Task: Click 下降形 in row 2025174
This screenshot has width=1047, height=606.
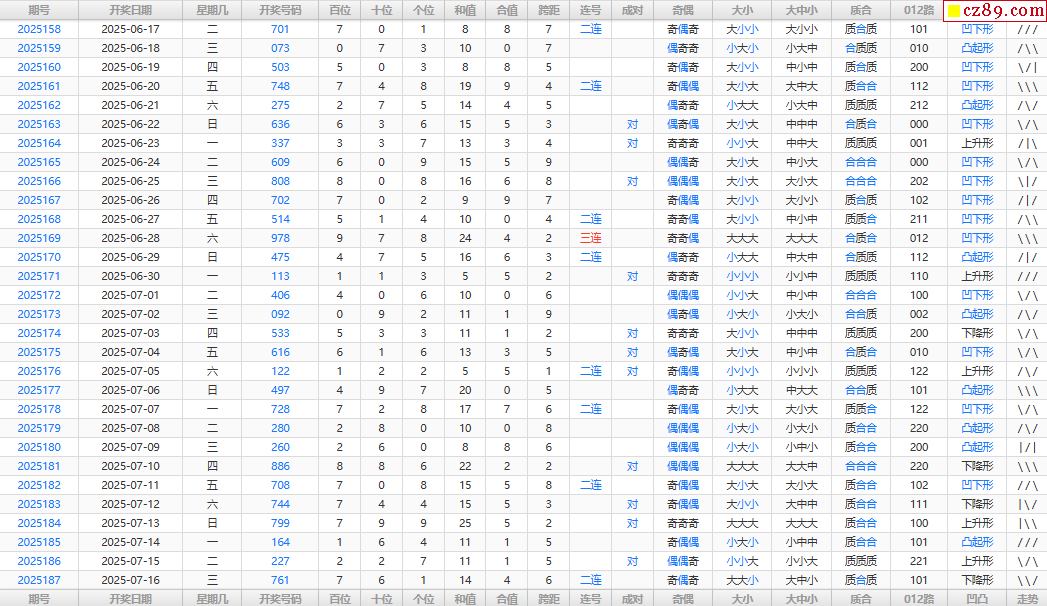Action: [978, 333]
